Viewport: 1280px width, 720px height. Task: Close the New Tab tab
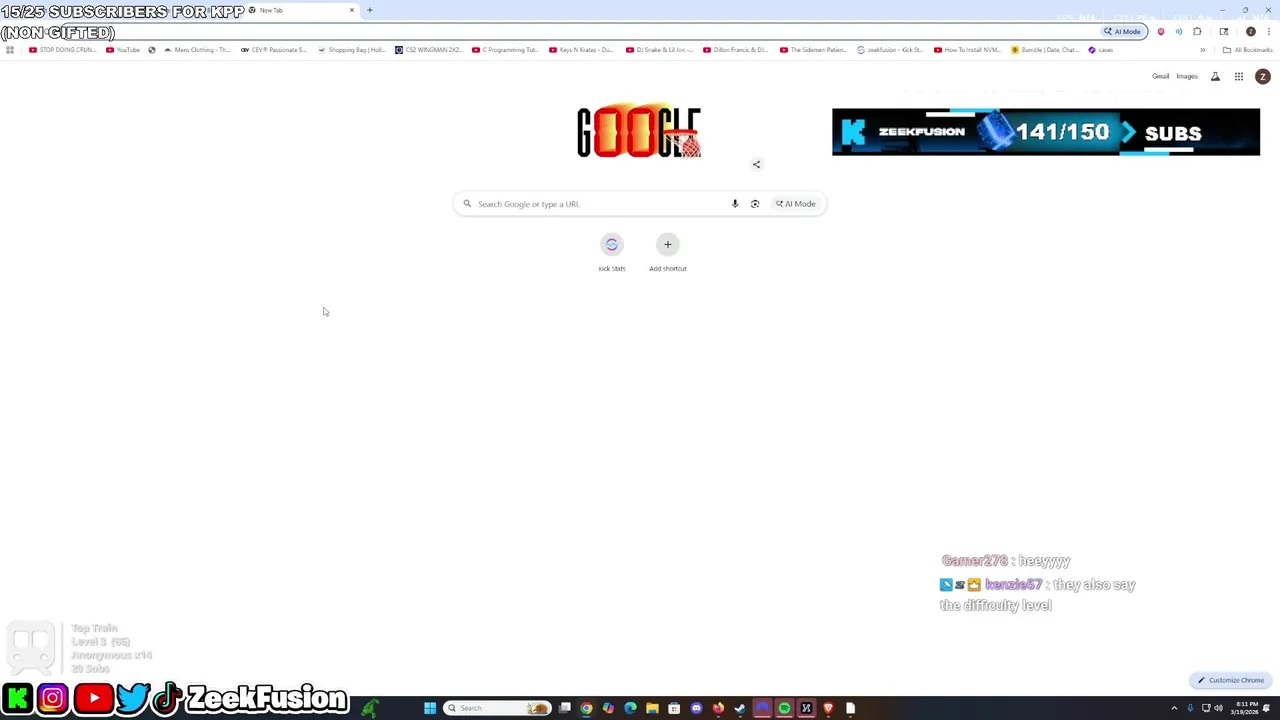tap(351, 10)
